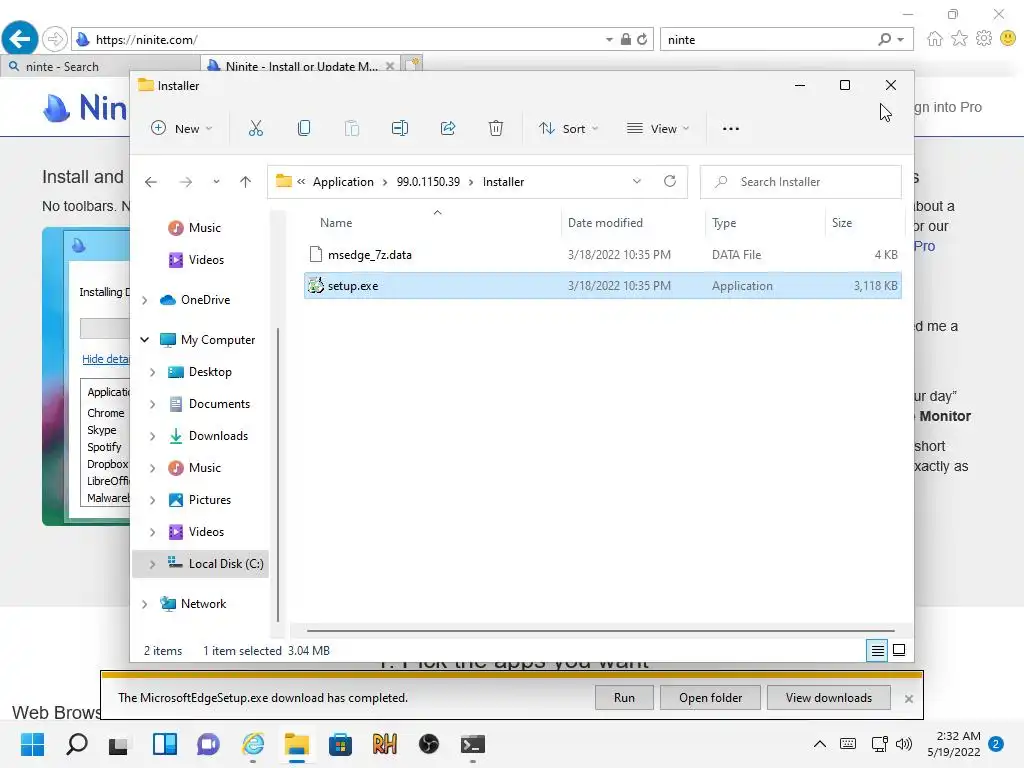Click the smiley feedback icon in browser
1024x768 pixels.
1008,39
